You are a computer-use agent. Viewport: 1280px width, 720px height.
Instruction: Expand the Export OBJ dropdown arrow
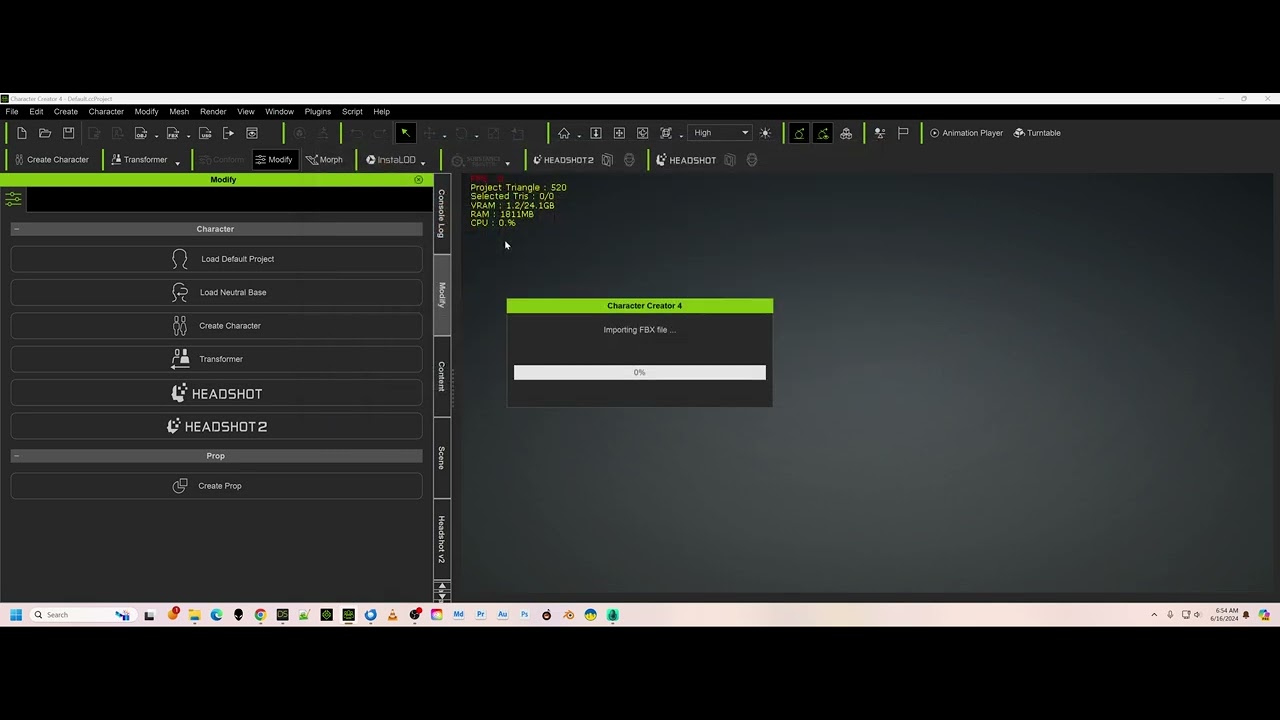coord(156,136)
